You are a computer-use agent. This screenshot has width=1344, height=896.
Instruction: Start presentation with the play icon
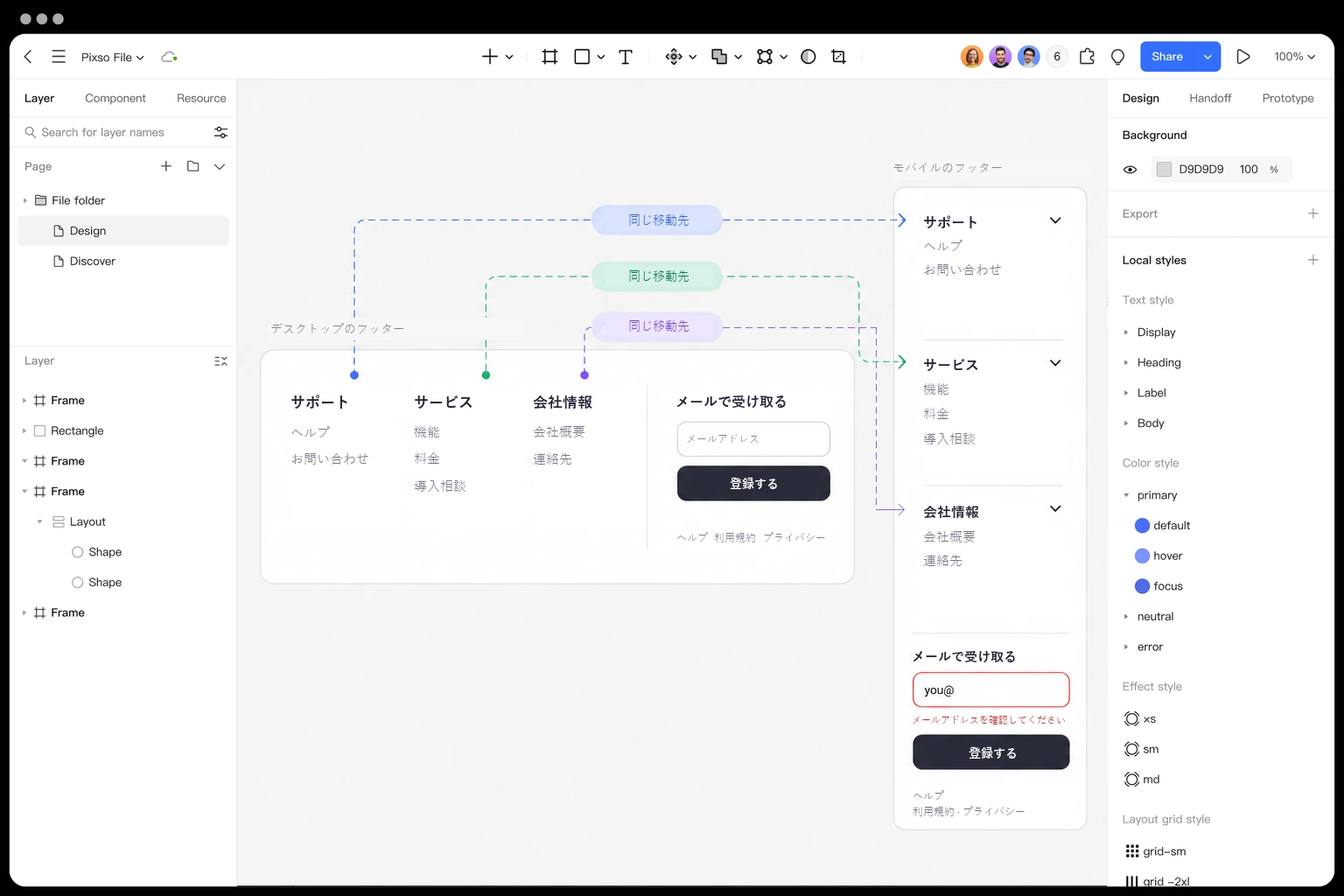1242,57
